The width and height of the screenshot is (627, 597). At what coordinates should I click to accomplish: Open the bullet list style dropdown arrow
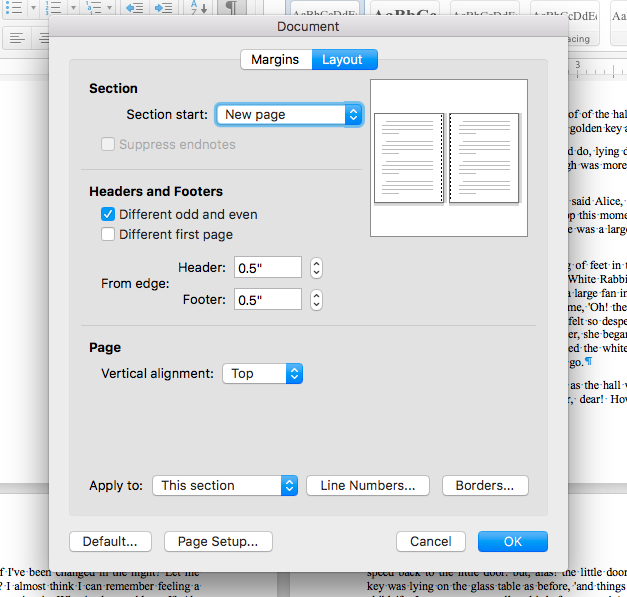click(x=33, y=8)
